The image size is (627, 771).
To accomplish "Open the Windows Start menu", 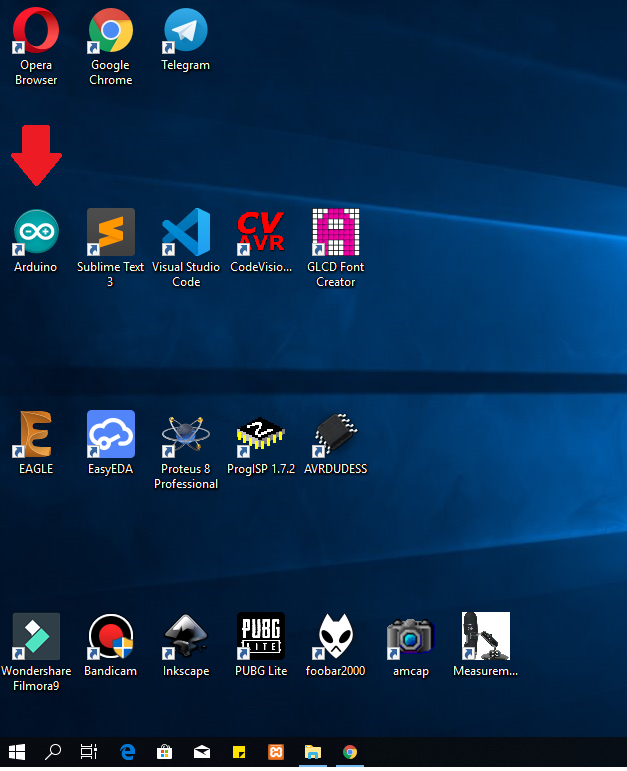I will [17, 752].
